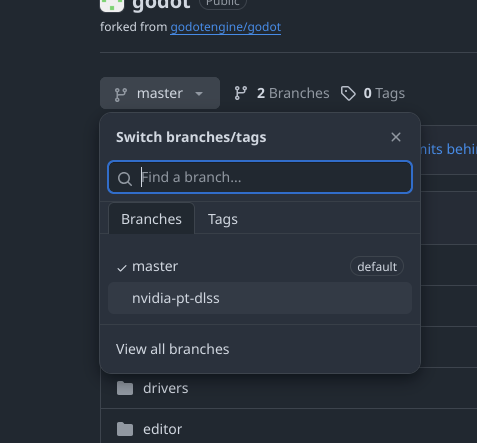Collapse the master branch dropdown button
This screenshot has width=477, height=443.
point(160,93)
